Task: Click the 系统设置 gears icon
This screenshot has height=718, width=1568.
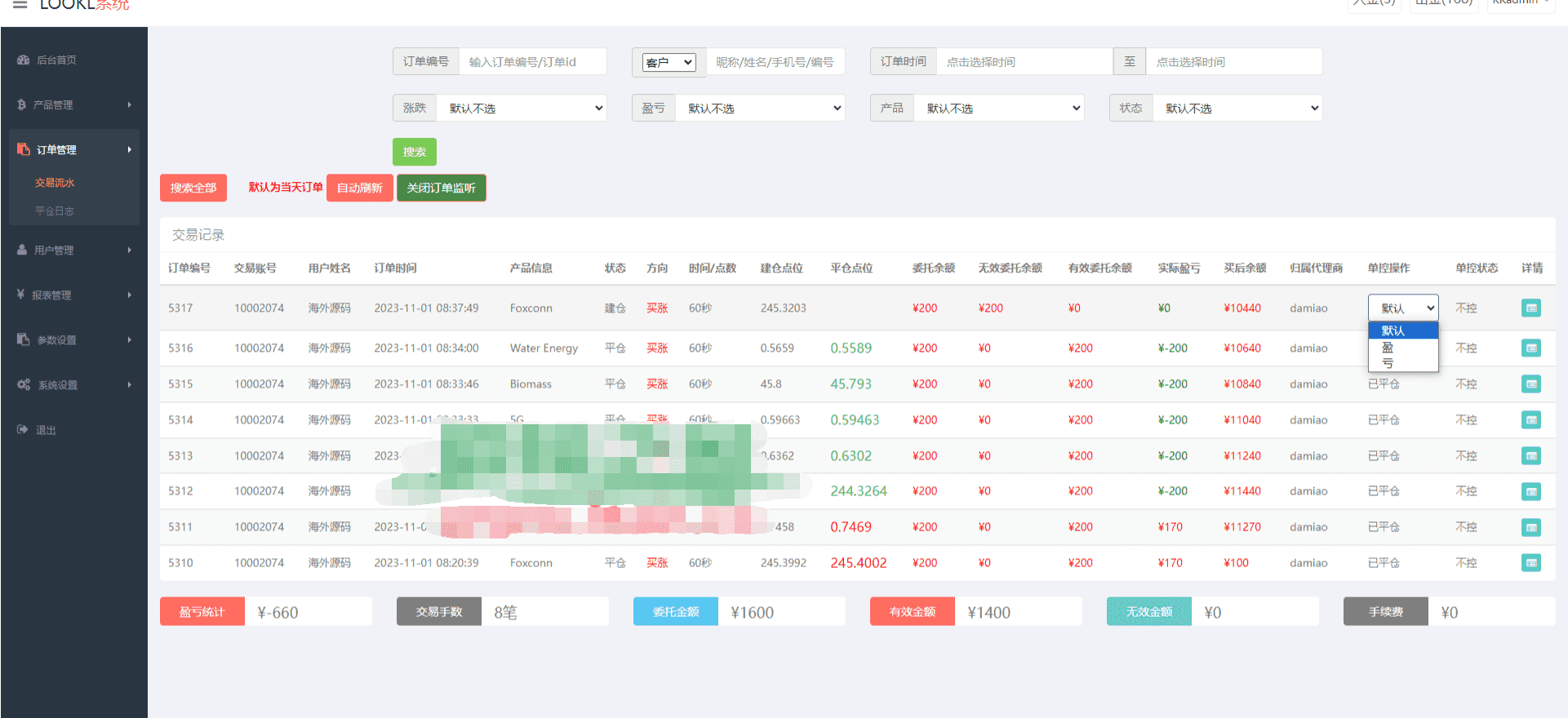Action: (24, 385)
